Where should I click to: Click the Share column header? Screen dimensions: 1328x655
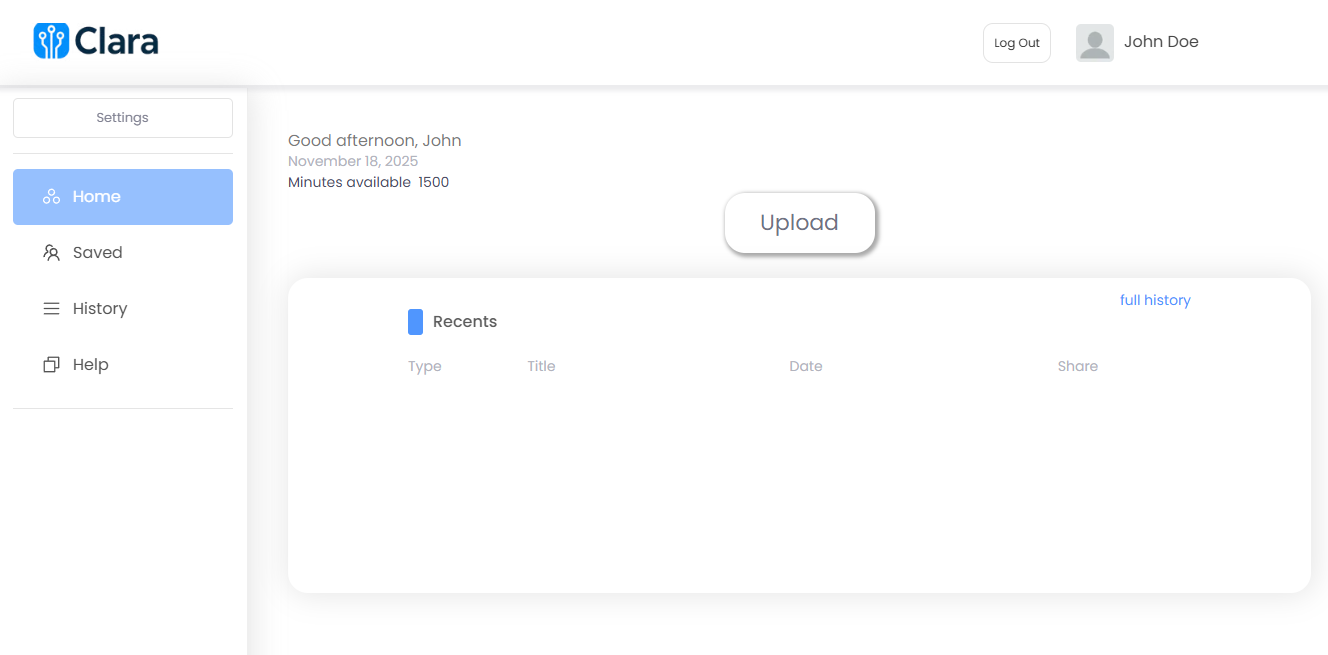pos(1077,366)
